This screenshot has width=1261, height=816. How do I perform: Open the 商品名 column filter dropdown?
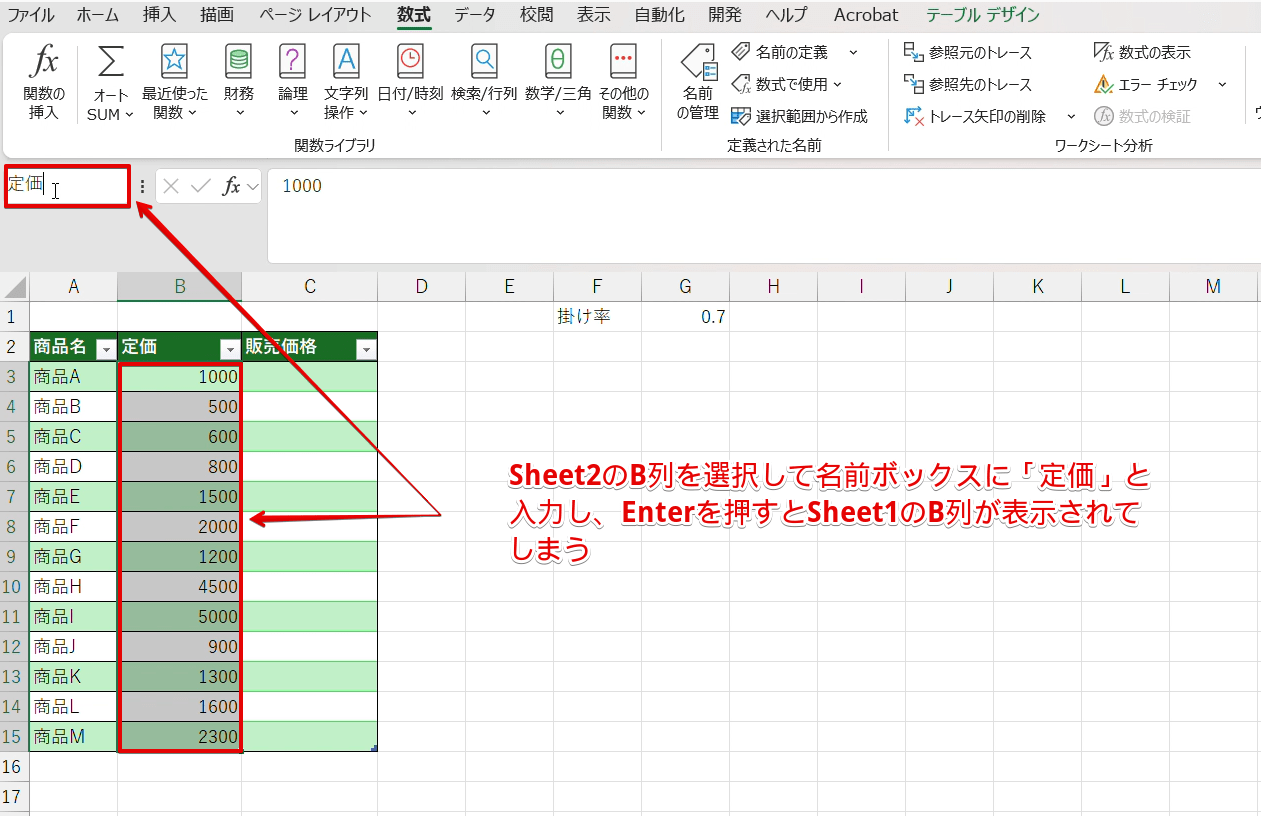click(105, 349)
